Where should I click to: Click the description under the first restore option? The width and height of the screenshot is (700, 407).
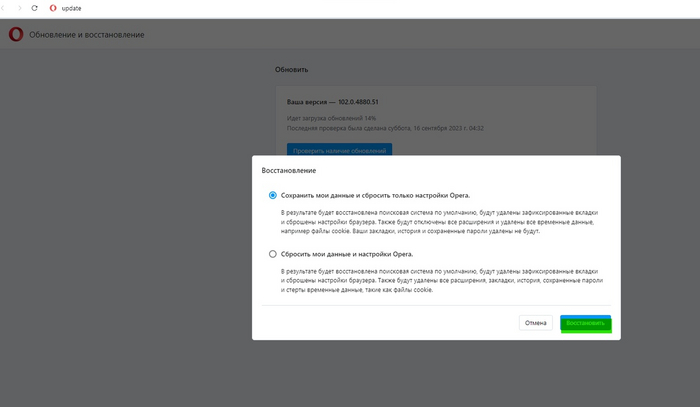point(439,222)
